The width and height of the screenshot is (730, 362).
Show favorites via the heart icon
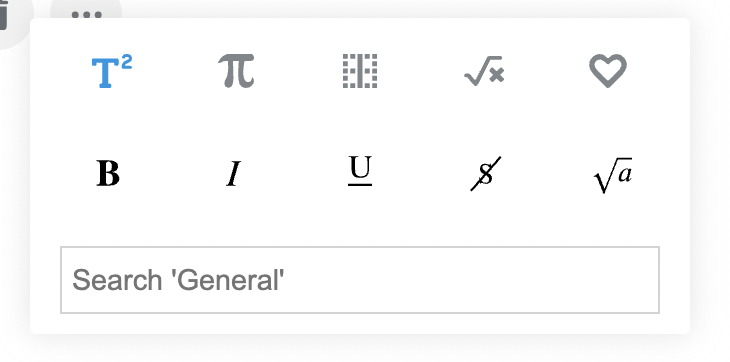[608, 71]
